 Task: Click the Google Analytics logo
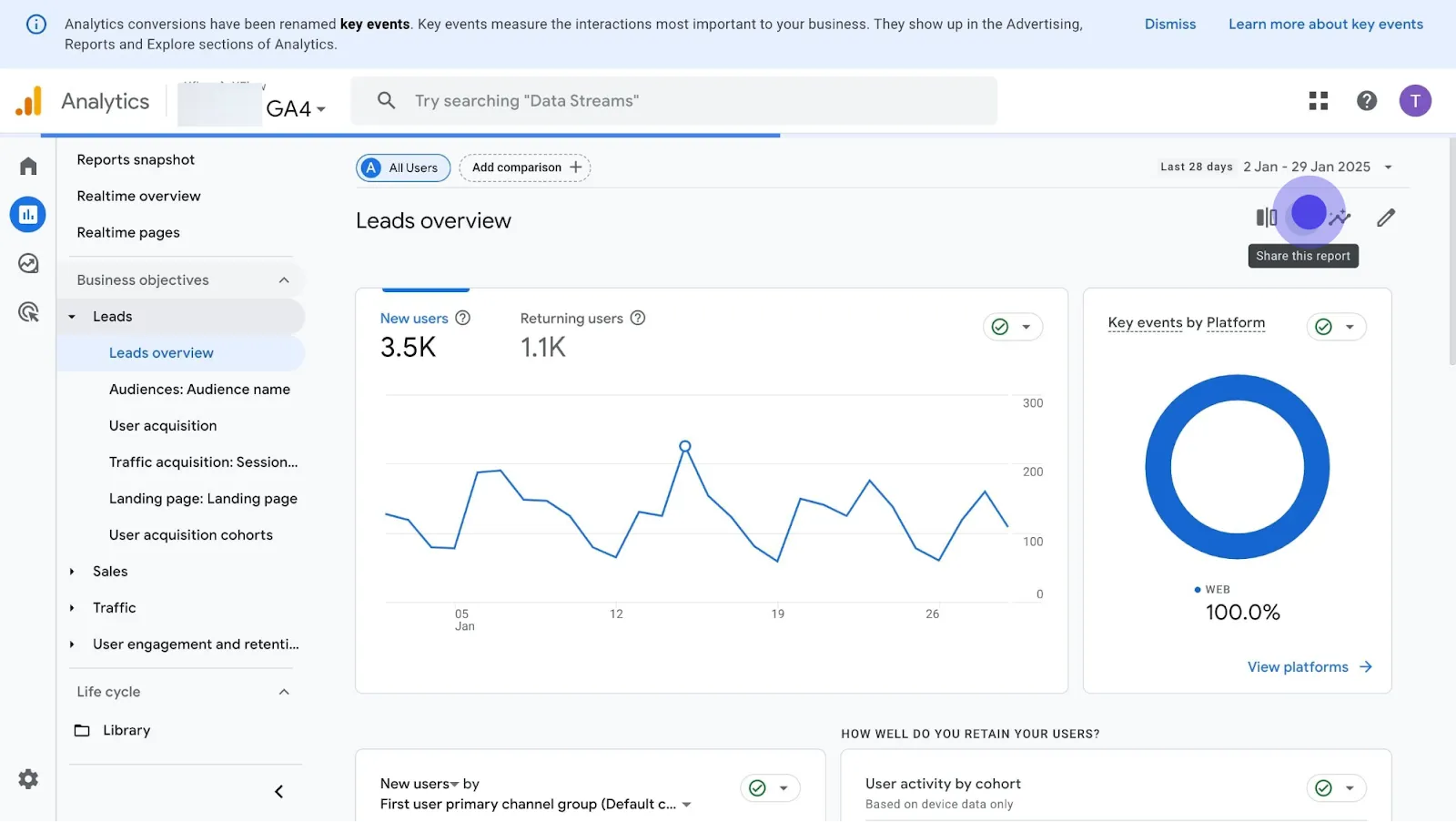click(29, 101)
